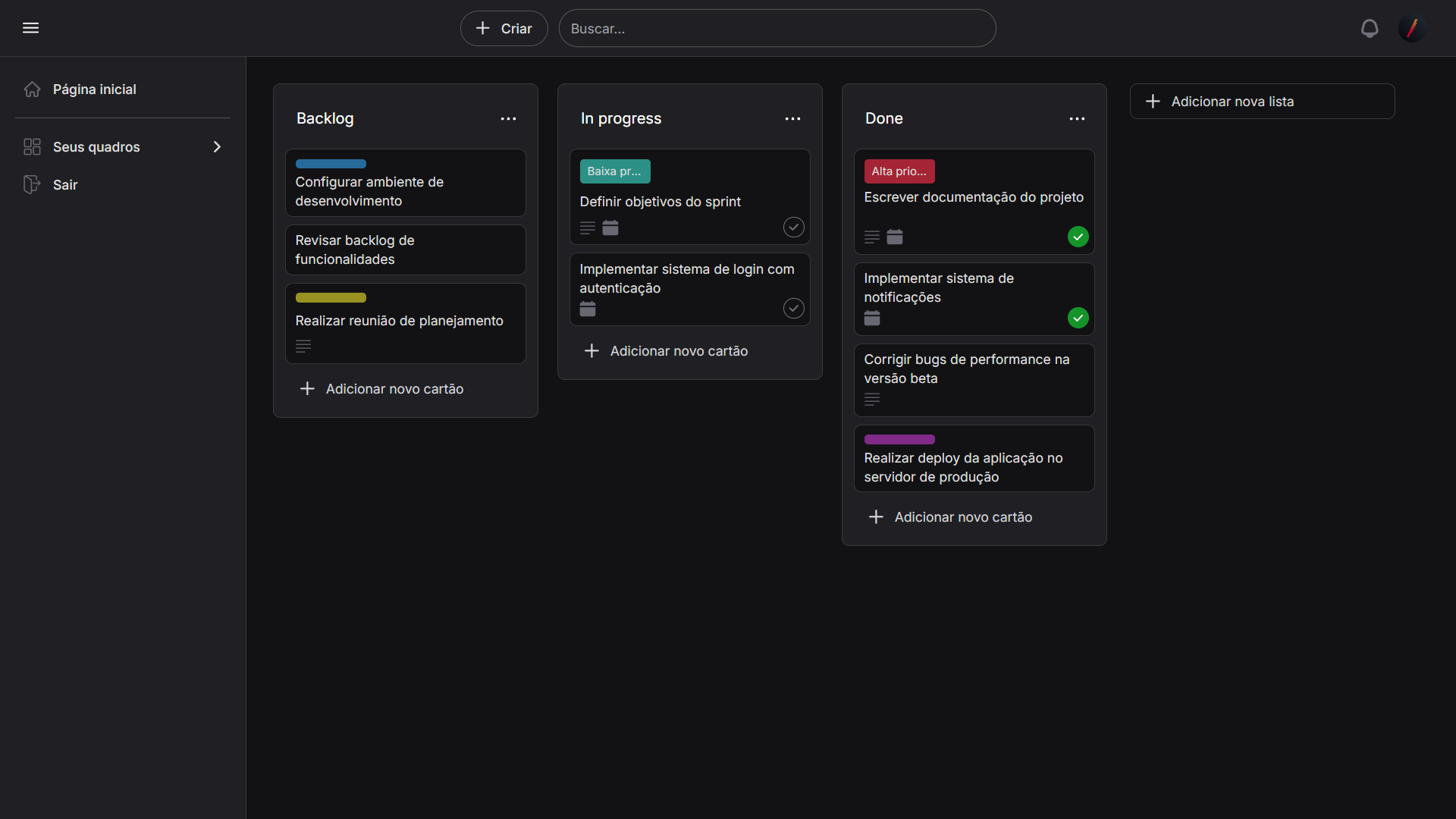Click the boards grid icon
Screen dimensions: 1456x819
(32, 147)
